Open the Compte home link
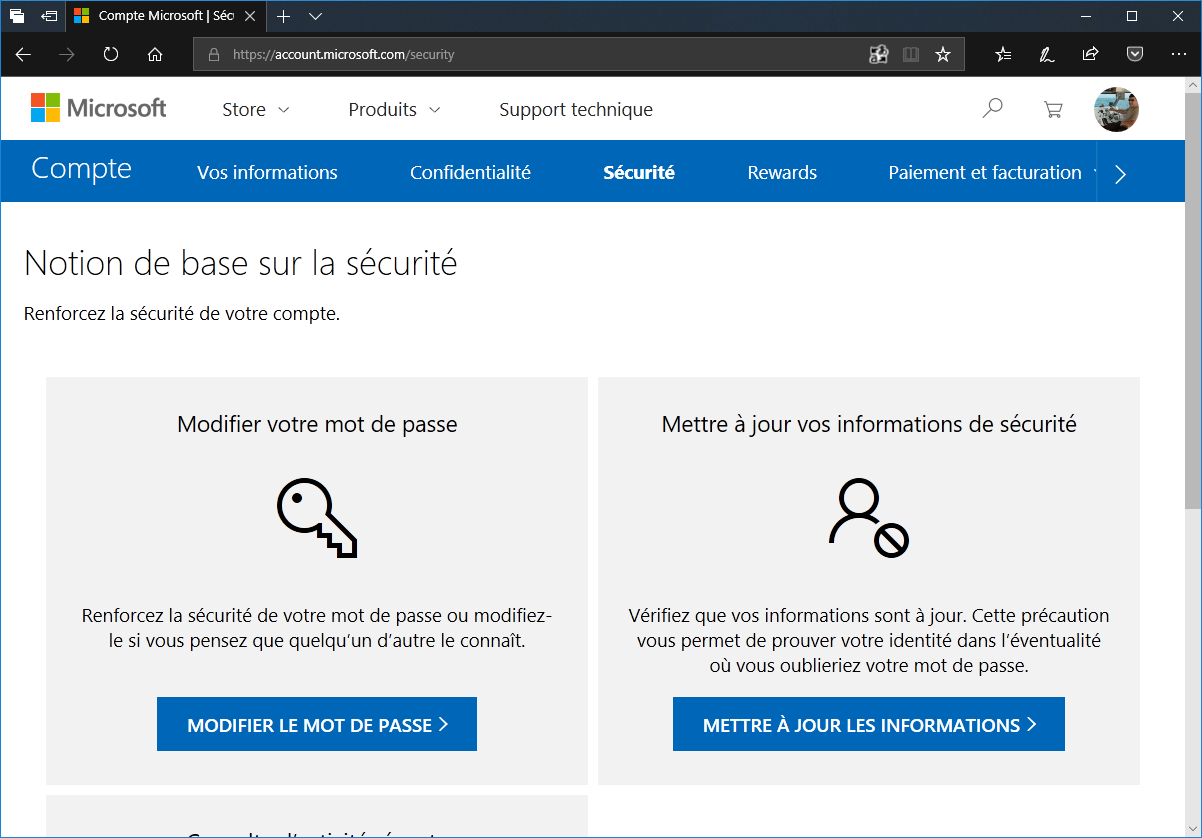The width and height of the screenshot is (1202, 838). [x=81, y=168]
